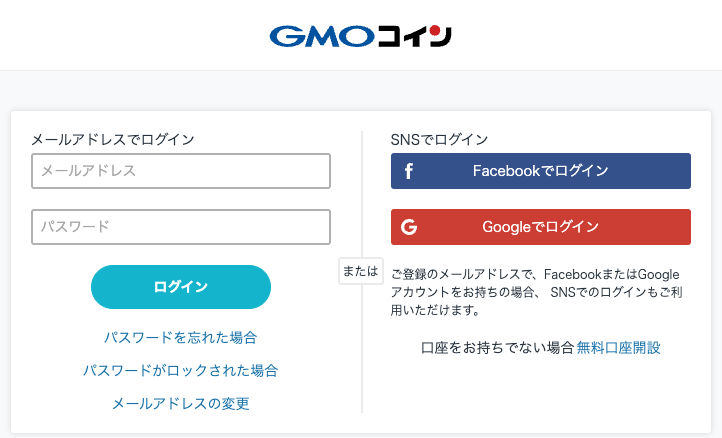
Task: Focus the メールアドレス input field
Action: pos(181,171)
